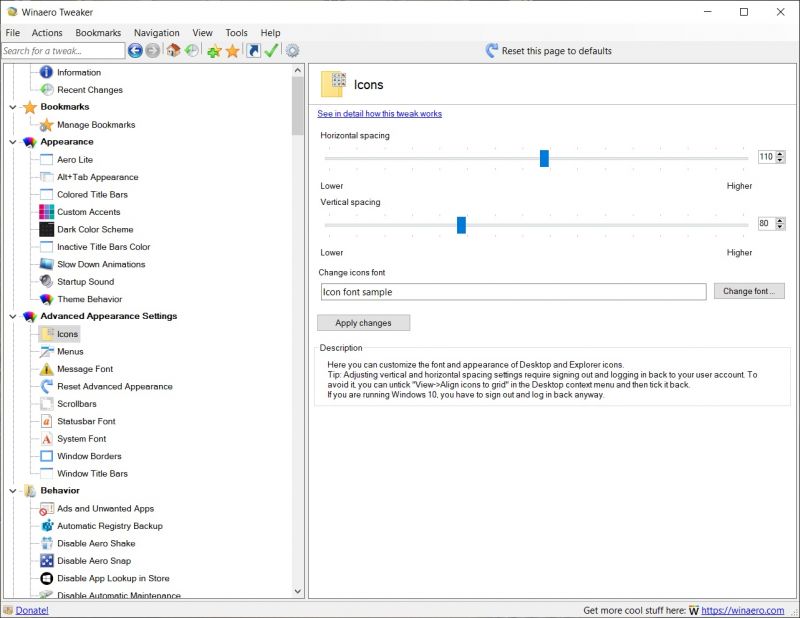The height and width of the screenshot is (618, 800).
Task: Click Reset this page to defaults
Action: click(548, 51)
